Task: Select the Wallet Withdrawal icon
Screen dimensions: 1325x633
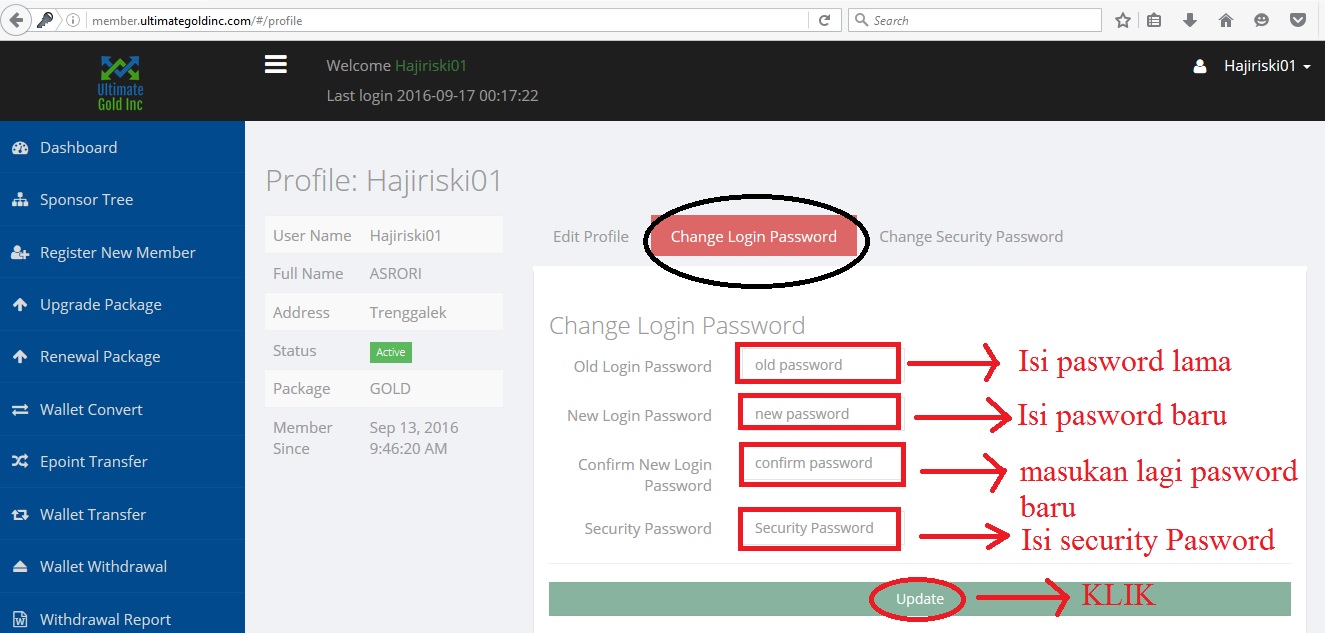Action: point(22,566)
